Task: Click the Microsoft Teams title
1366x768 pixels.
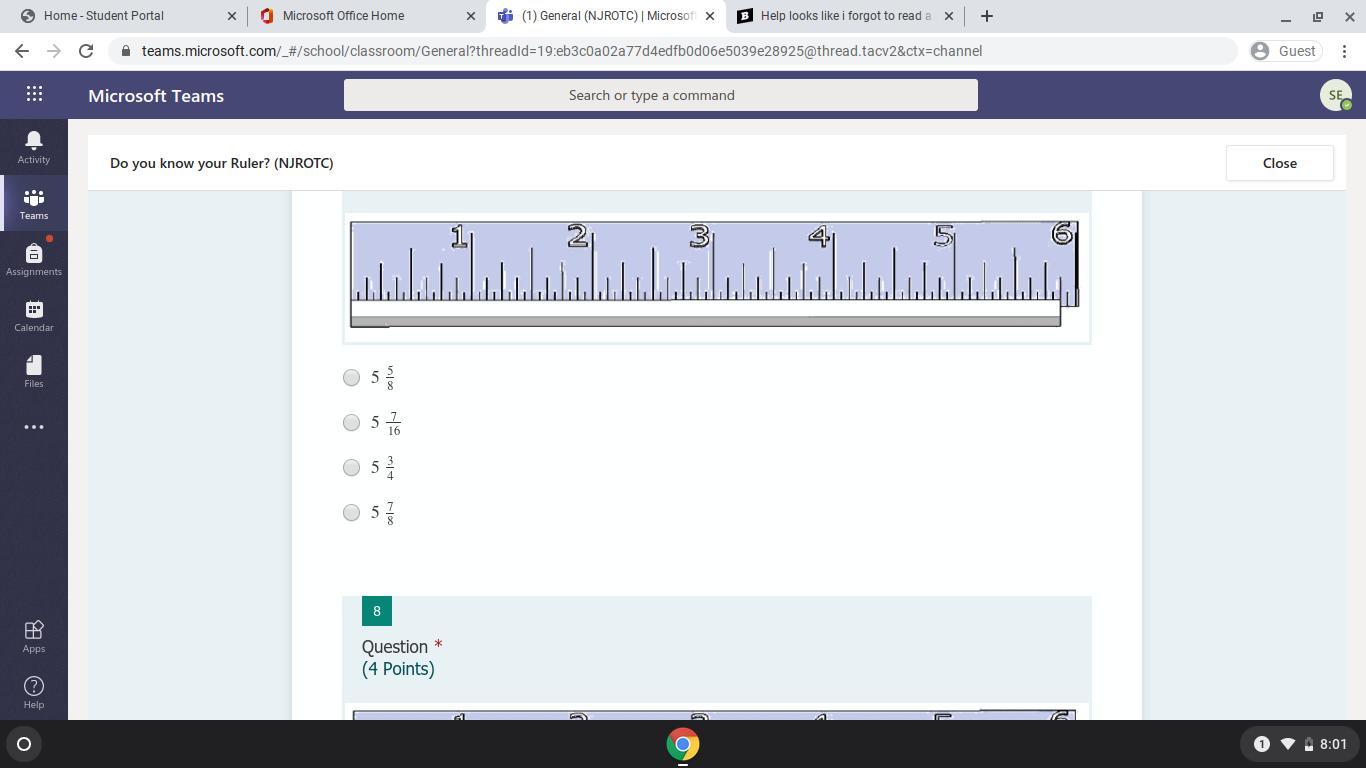Action: pyautogui.click(x=156, y=96)
